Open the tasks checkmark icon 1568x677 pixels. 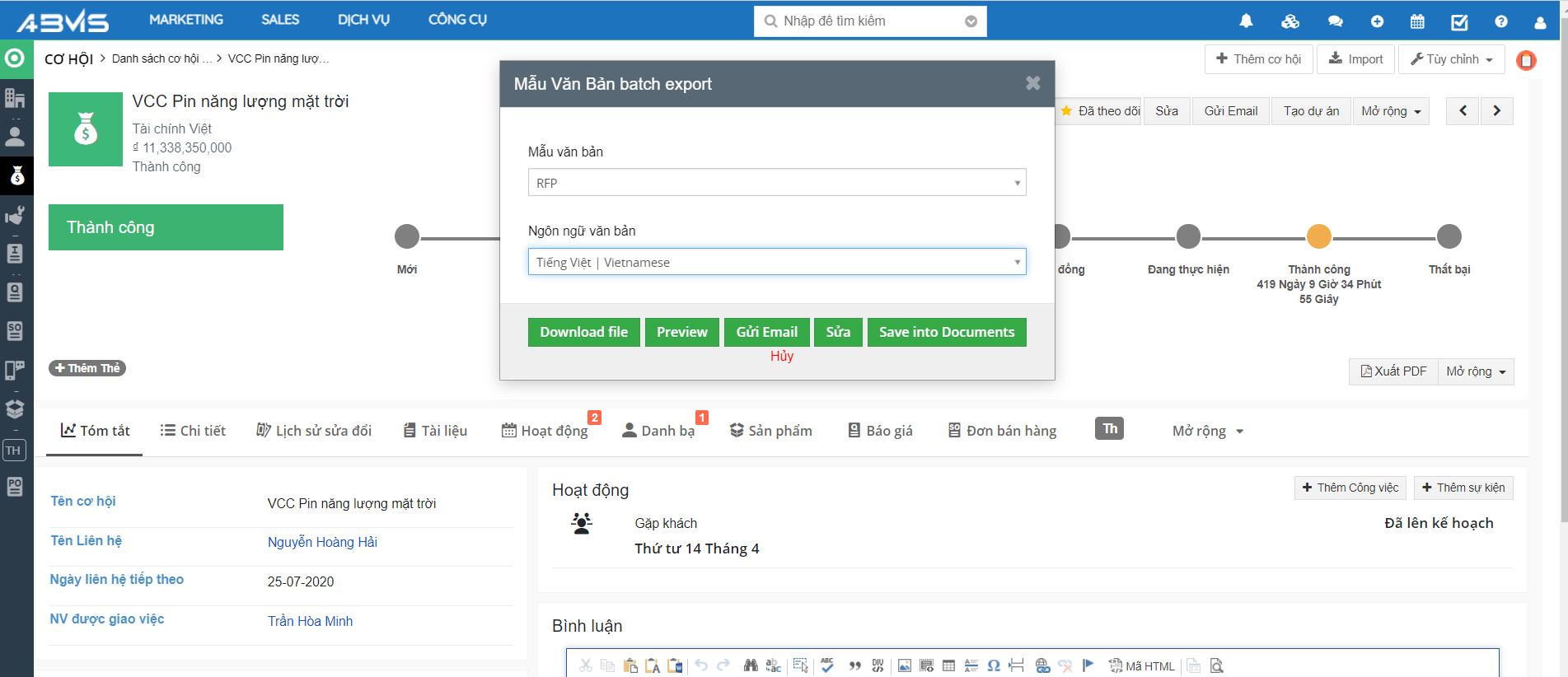(1459, 21)
